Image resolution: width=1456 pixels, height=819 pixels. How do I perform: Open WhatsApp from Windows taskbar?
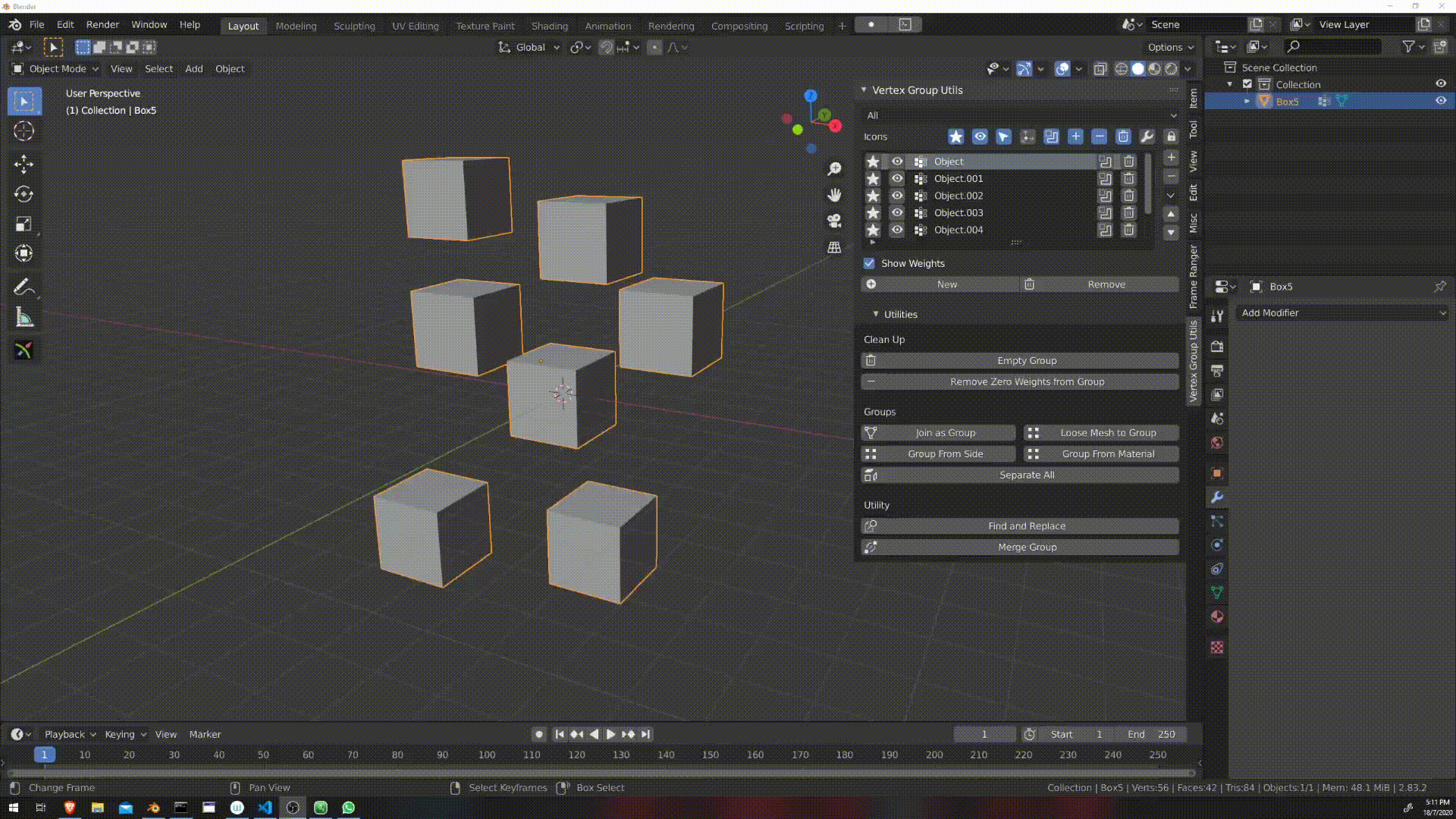349,808
